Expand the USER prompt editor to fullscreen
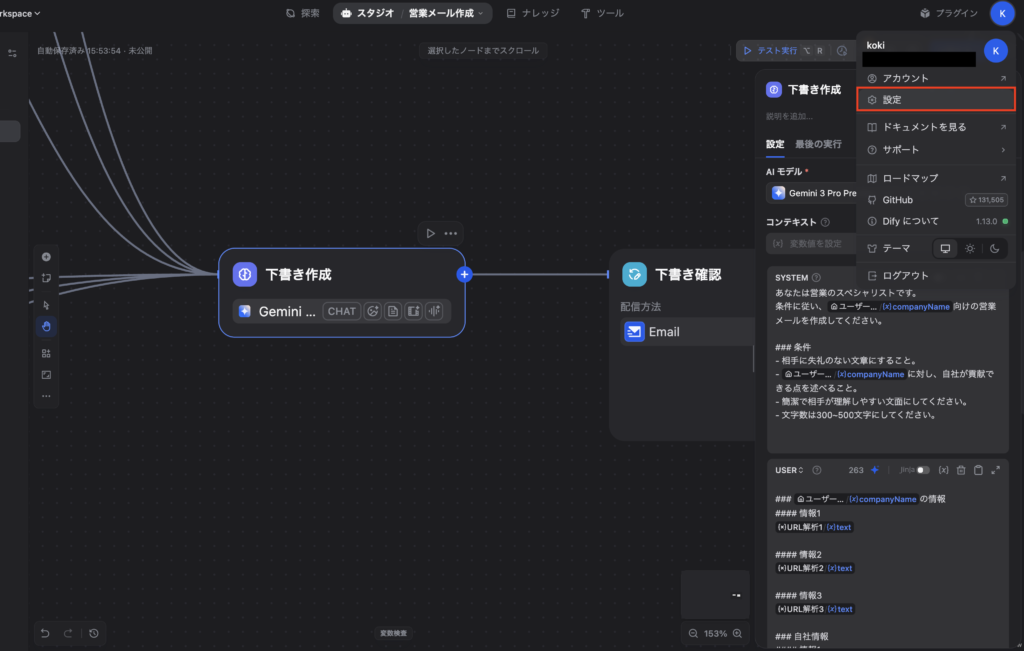 pos(995,470)
